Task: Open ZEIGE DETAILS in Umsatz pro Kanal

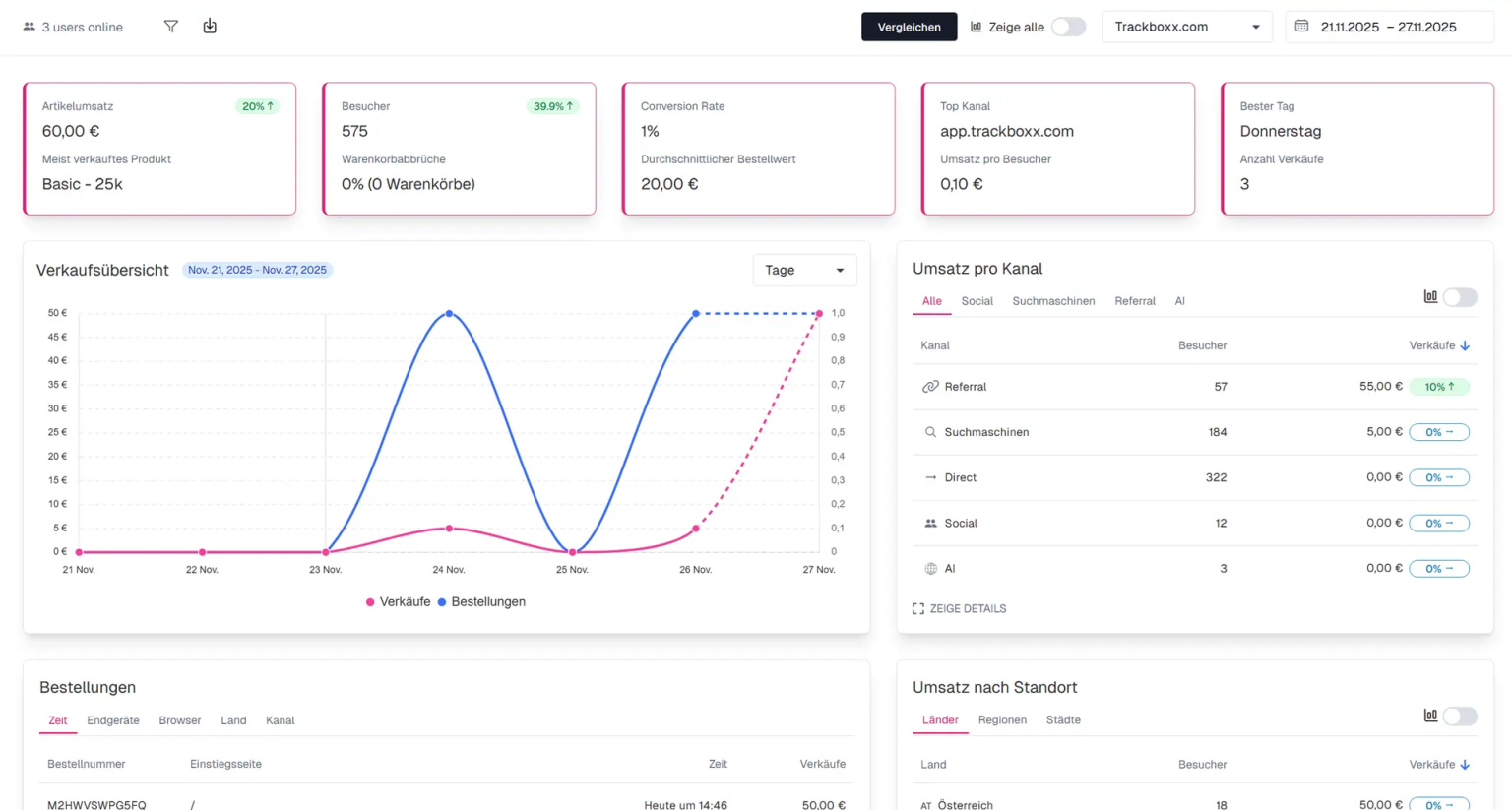Action: (x=960, y=608)
